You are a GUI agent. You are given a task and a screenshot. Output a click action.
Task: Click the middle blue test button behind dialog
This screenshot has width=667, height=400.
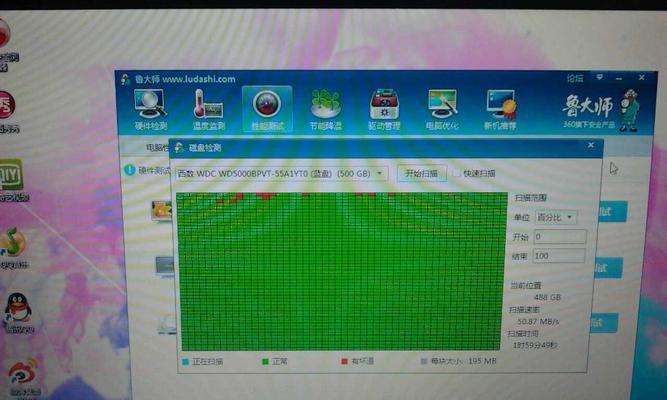[607, 268]
